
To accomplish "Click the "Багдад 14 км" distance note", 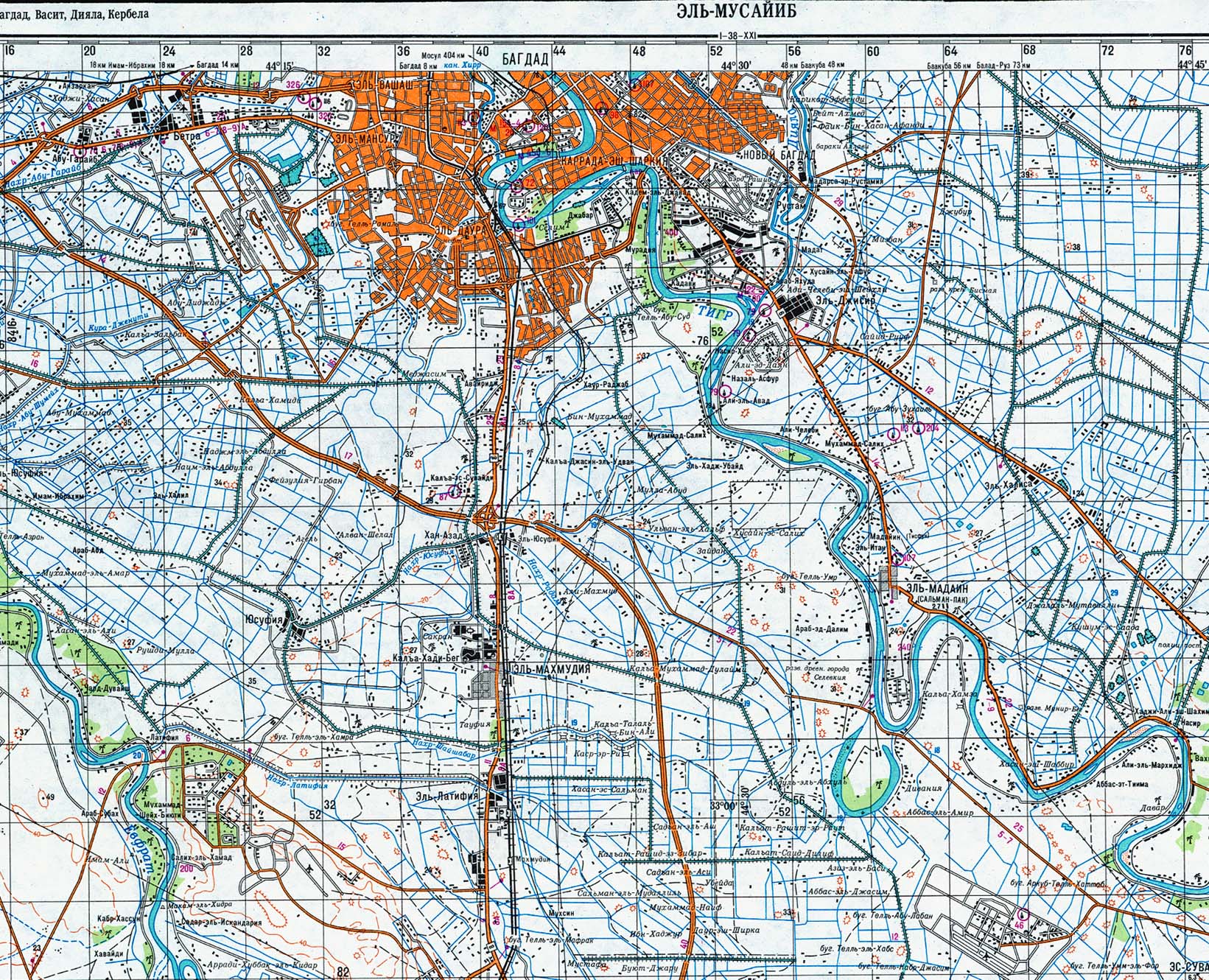I will [217, 66].
